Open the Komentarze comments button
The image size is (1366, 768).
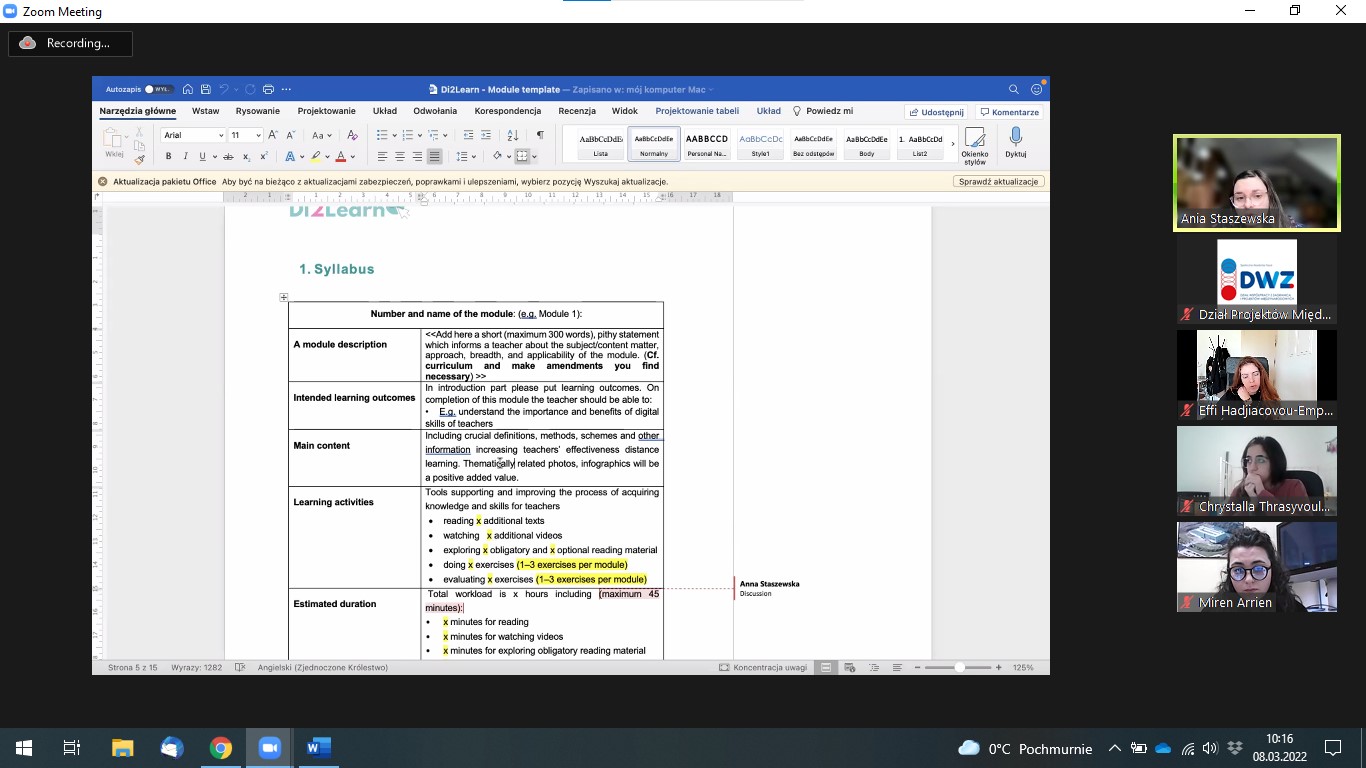coord(1010,112)
